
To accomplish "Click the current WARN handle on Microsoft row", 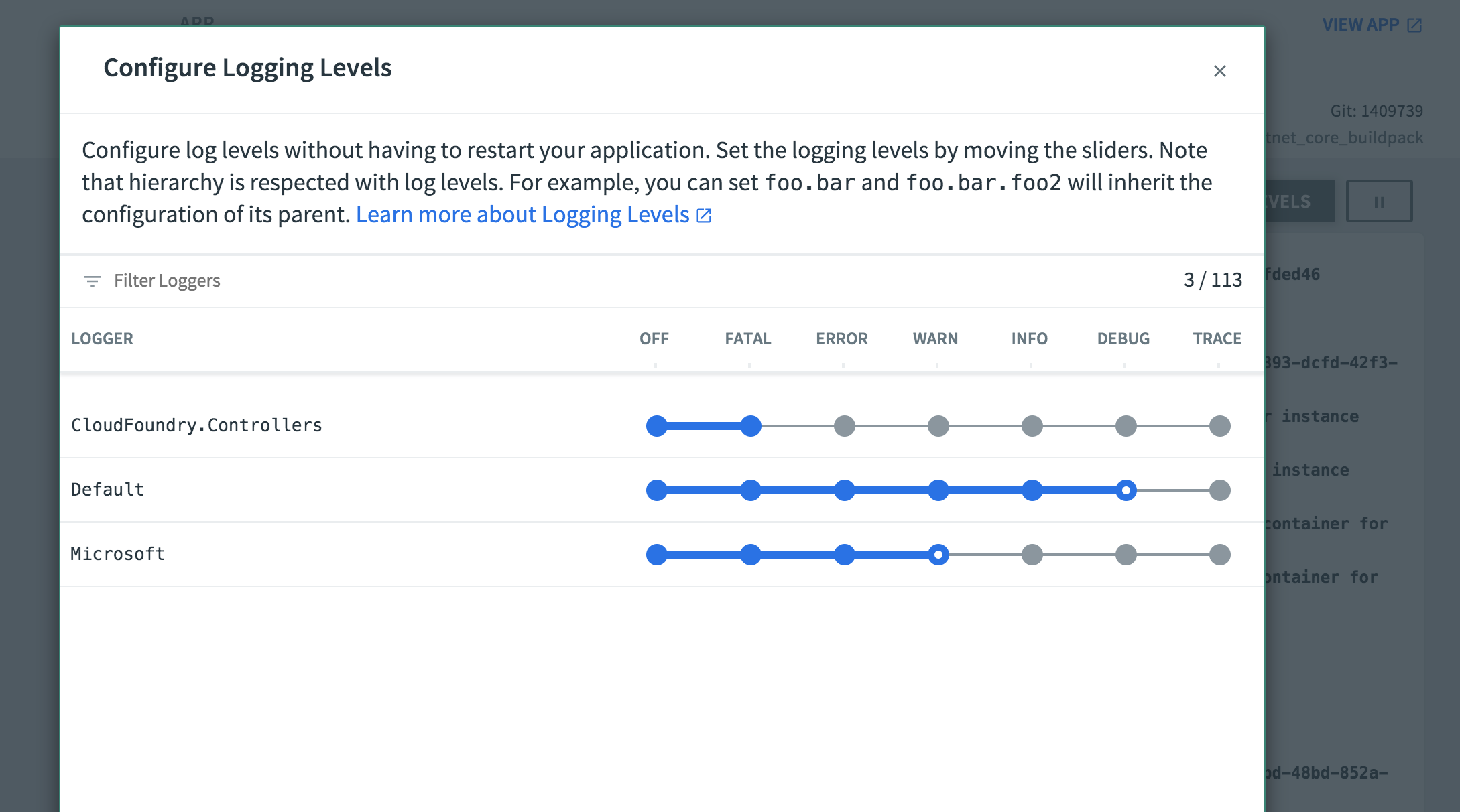I will click(x=938, y=555).
